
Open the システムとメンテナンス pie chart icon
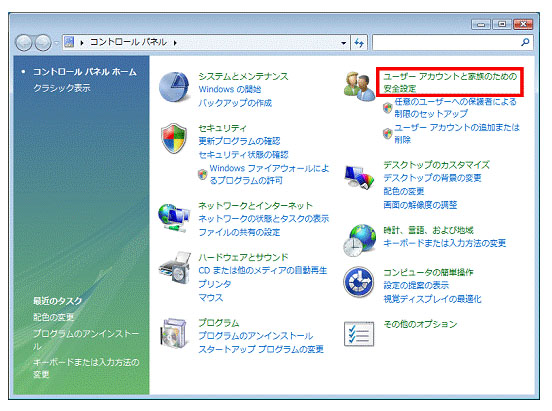(x=174, y=87)
